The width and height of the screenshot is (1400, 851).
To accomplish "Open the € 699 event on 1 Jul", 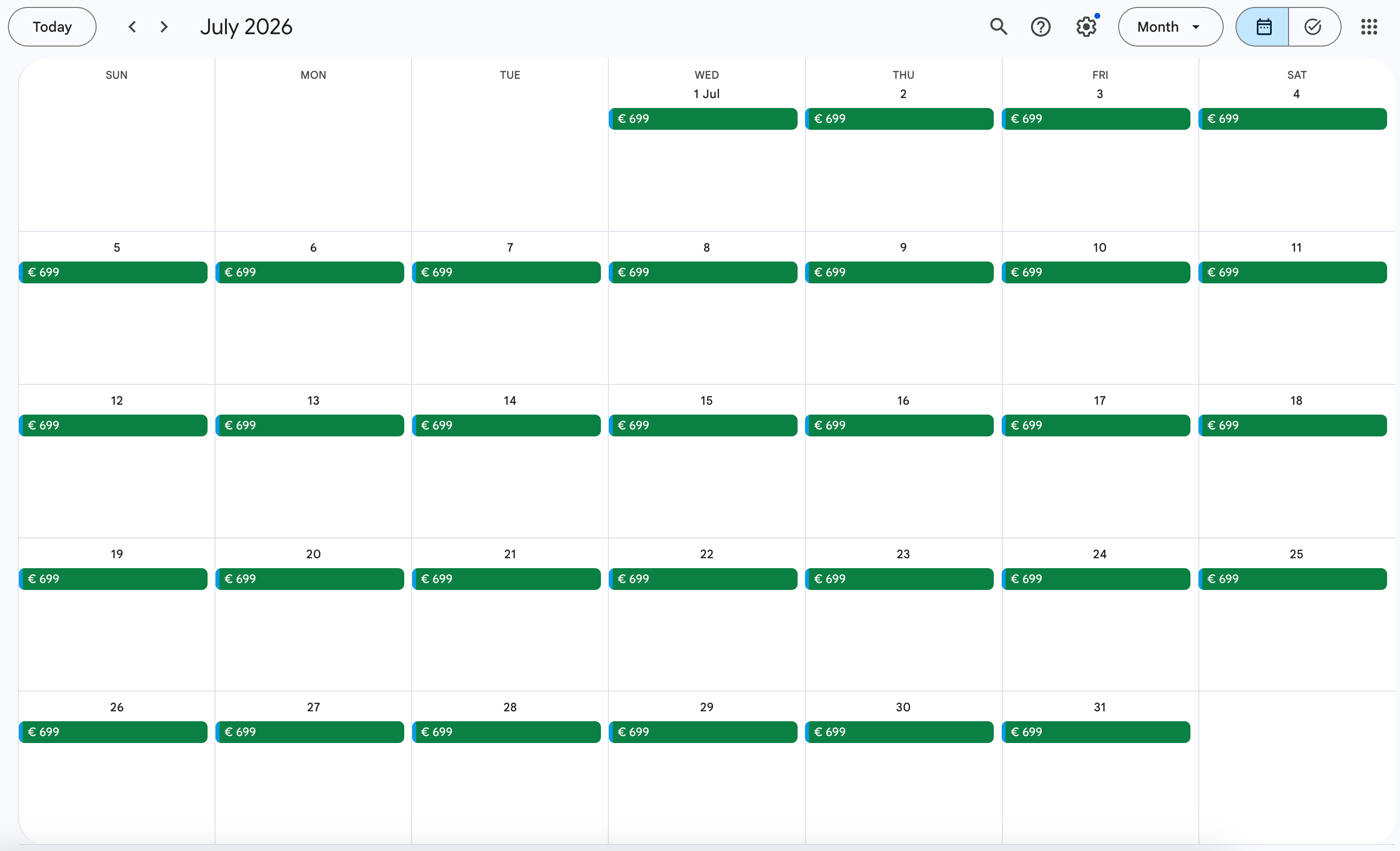I will pos(703,119).
